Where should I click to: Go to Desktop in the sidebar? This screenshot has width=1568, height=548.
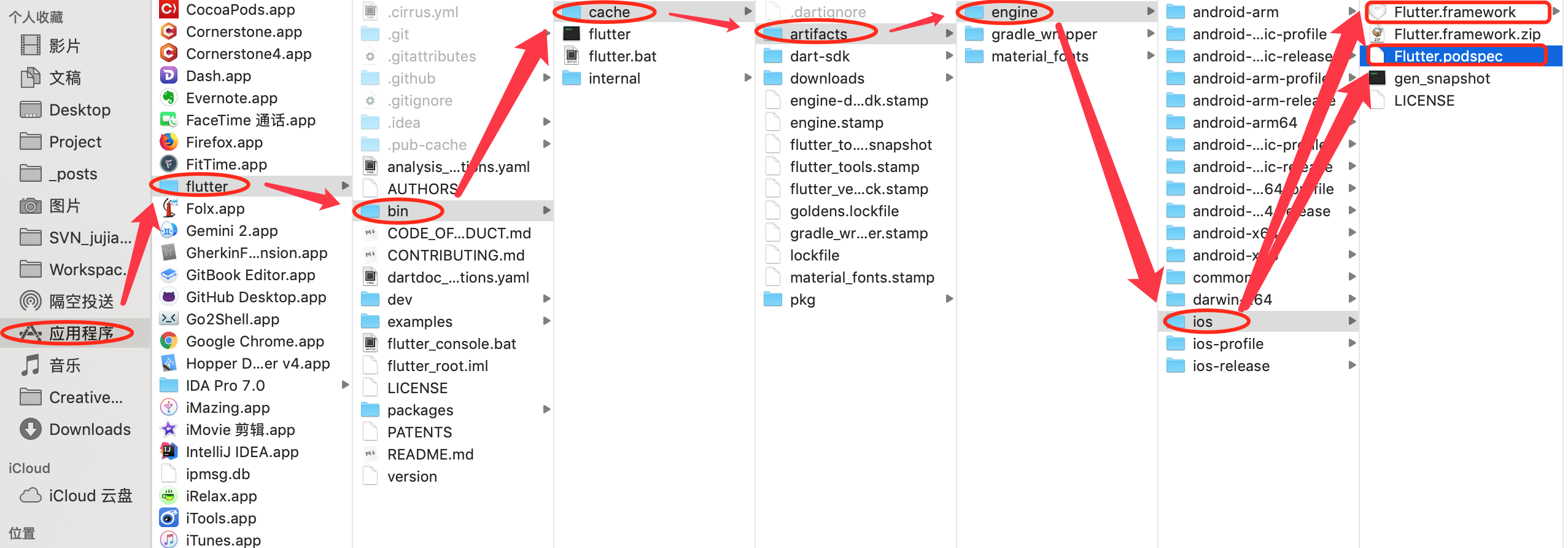75,109
